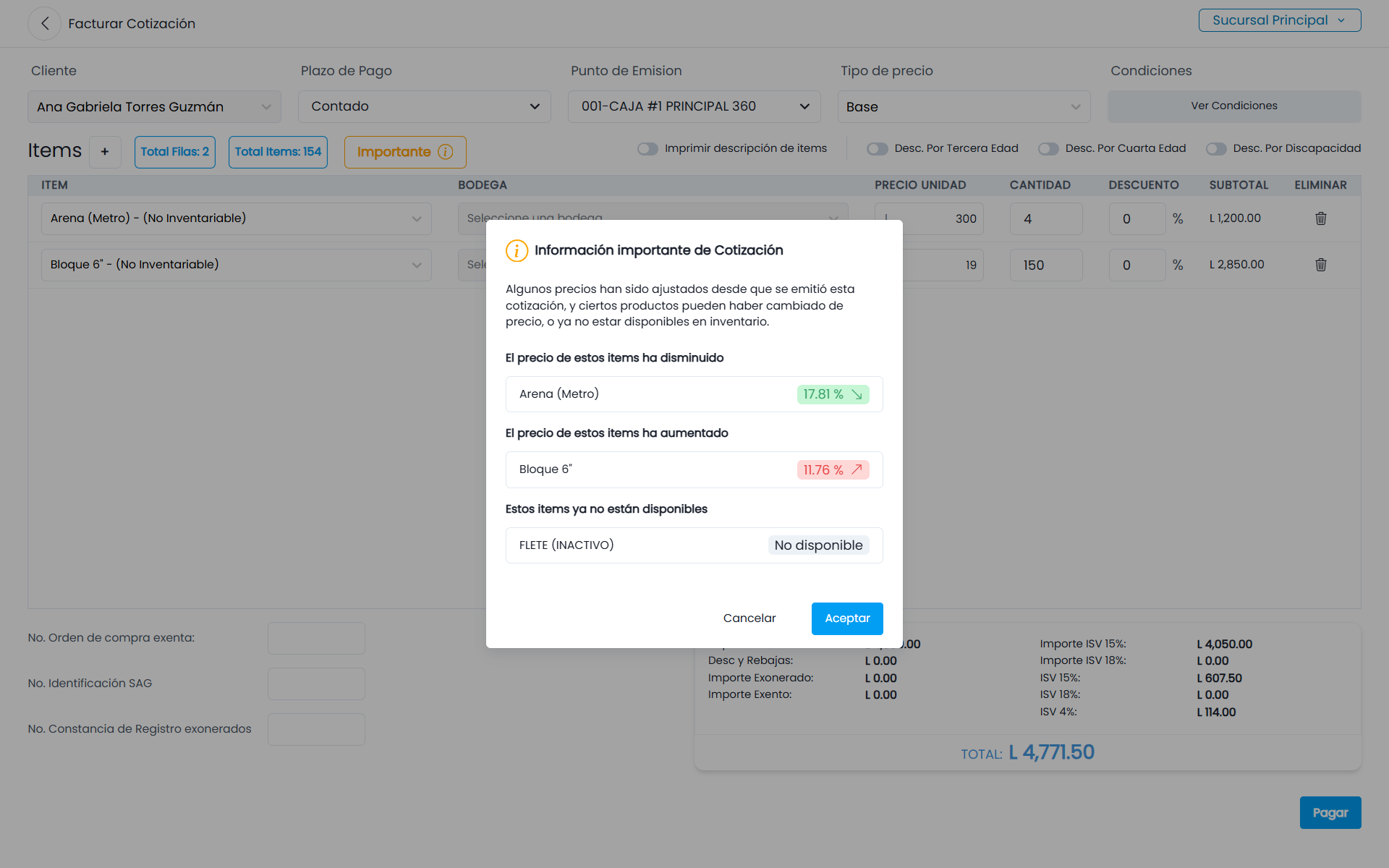Enable Desc. Por Cuarta Edad switch
This screenshot has width=1389, height=868.
(1048, 149)
